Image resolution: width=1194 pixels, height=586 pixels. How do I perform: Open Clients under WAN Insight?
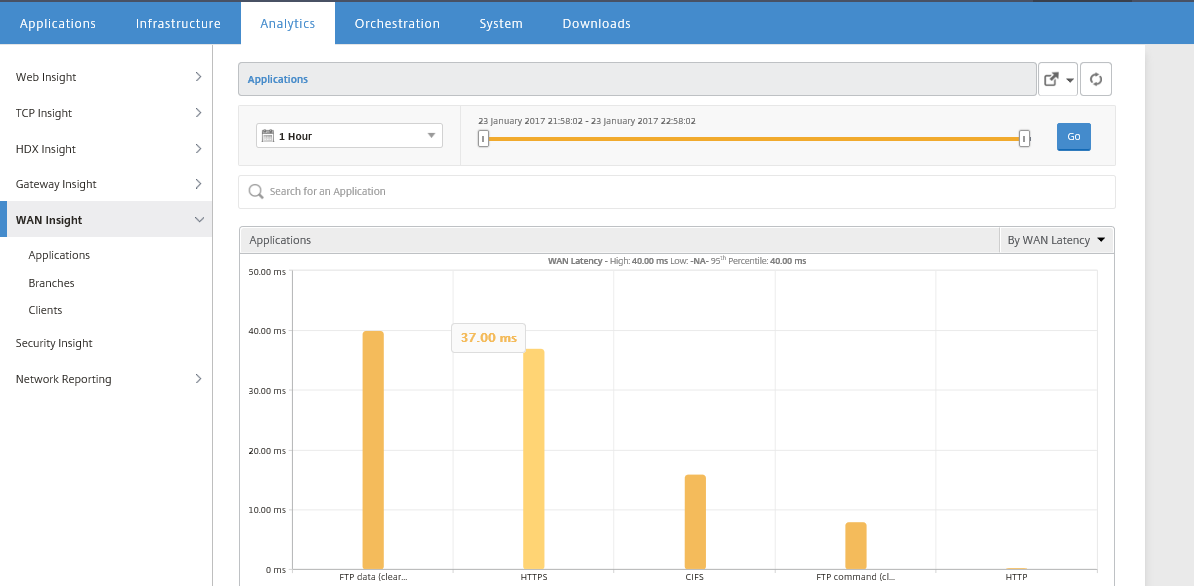46,311
